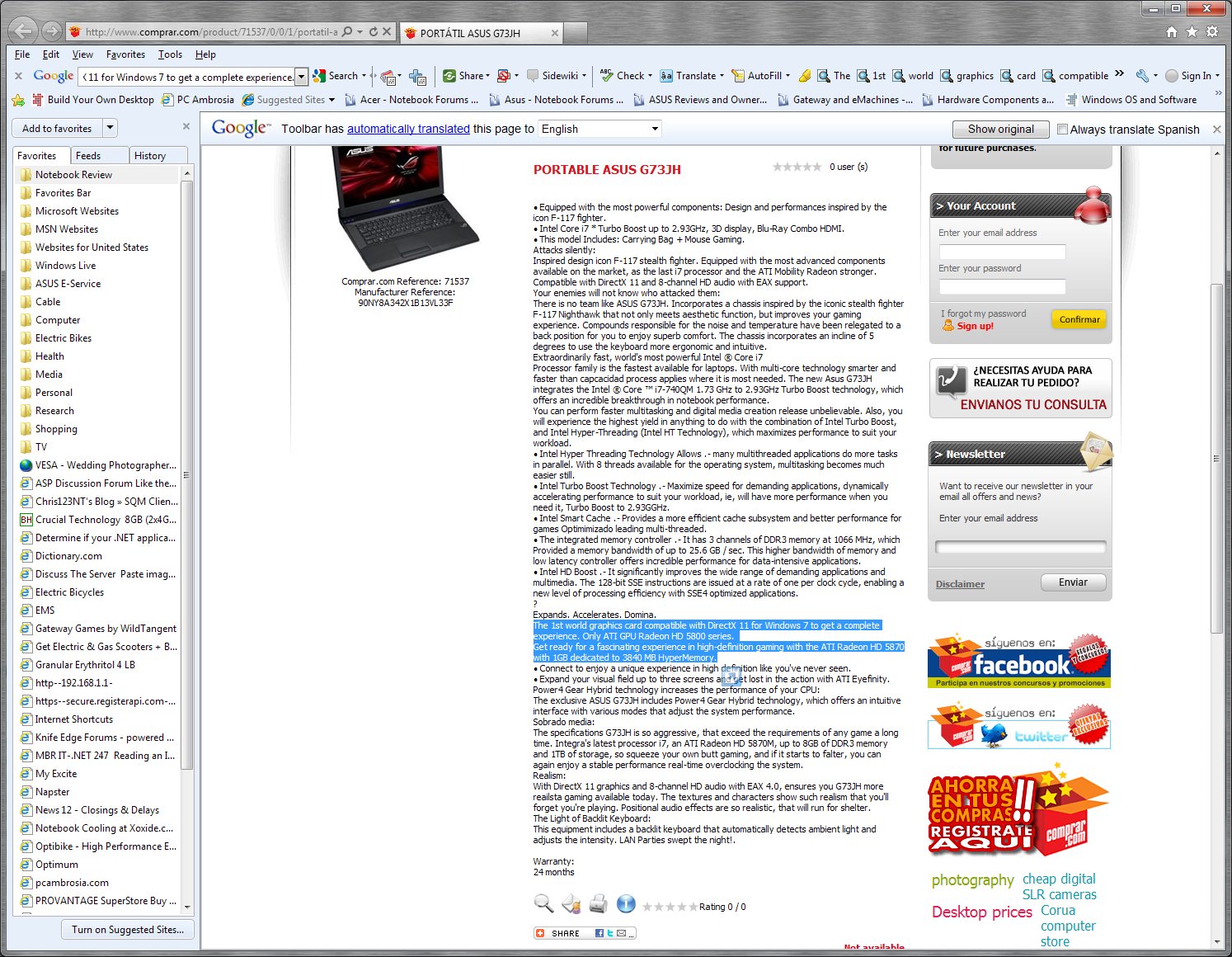
Task: Click the facebook follow banner
Action: tap(1019, 661)
